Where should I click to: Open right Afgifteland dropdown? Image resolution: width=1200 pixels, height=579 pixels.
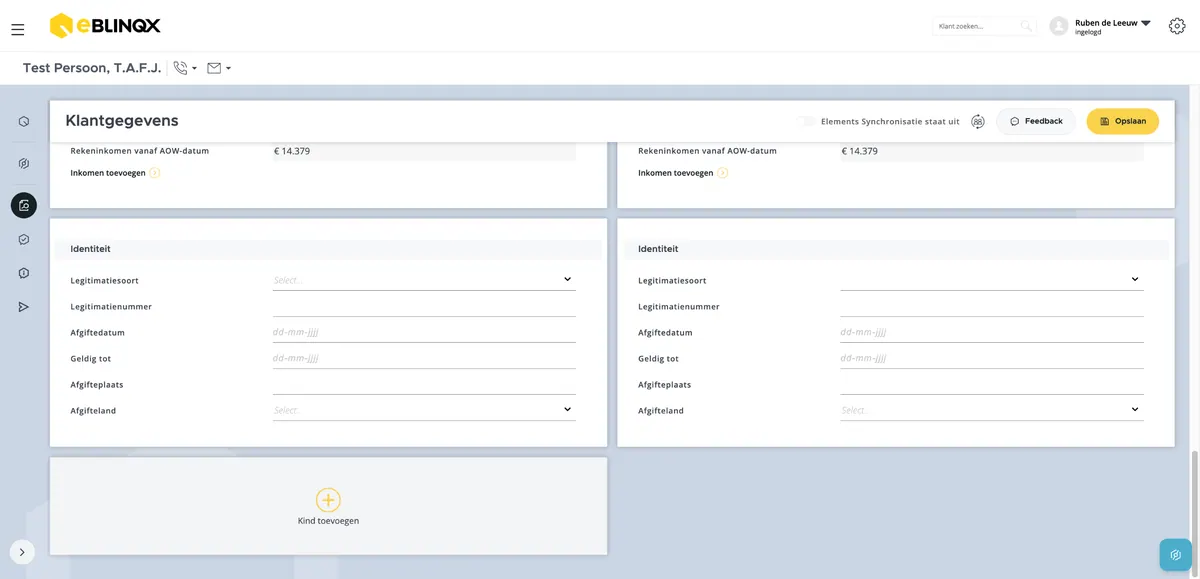click(x=992, y=410)
